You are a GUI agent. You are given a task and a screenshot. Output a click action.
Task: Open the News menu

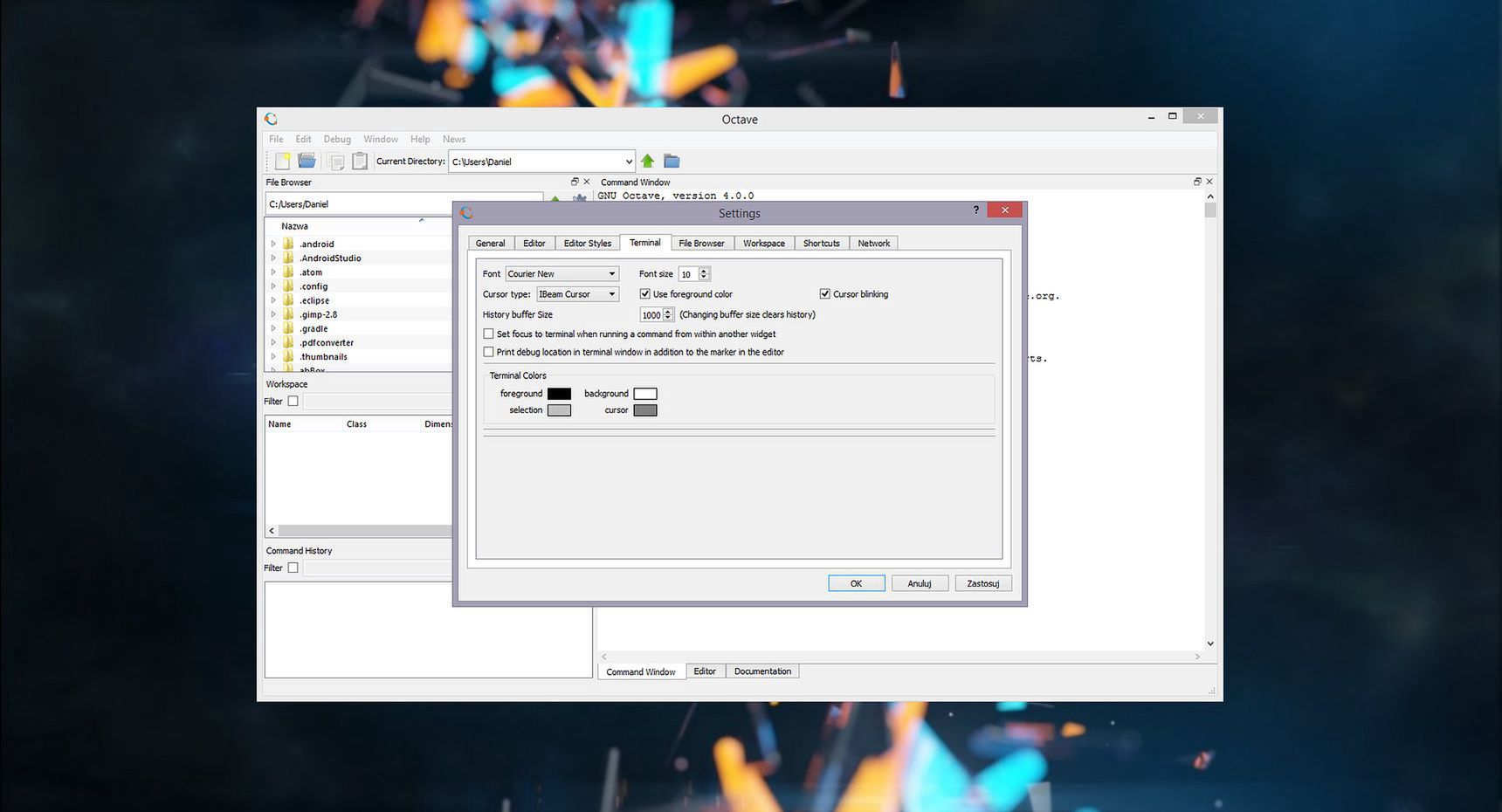454,140
